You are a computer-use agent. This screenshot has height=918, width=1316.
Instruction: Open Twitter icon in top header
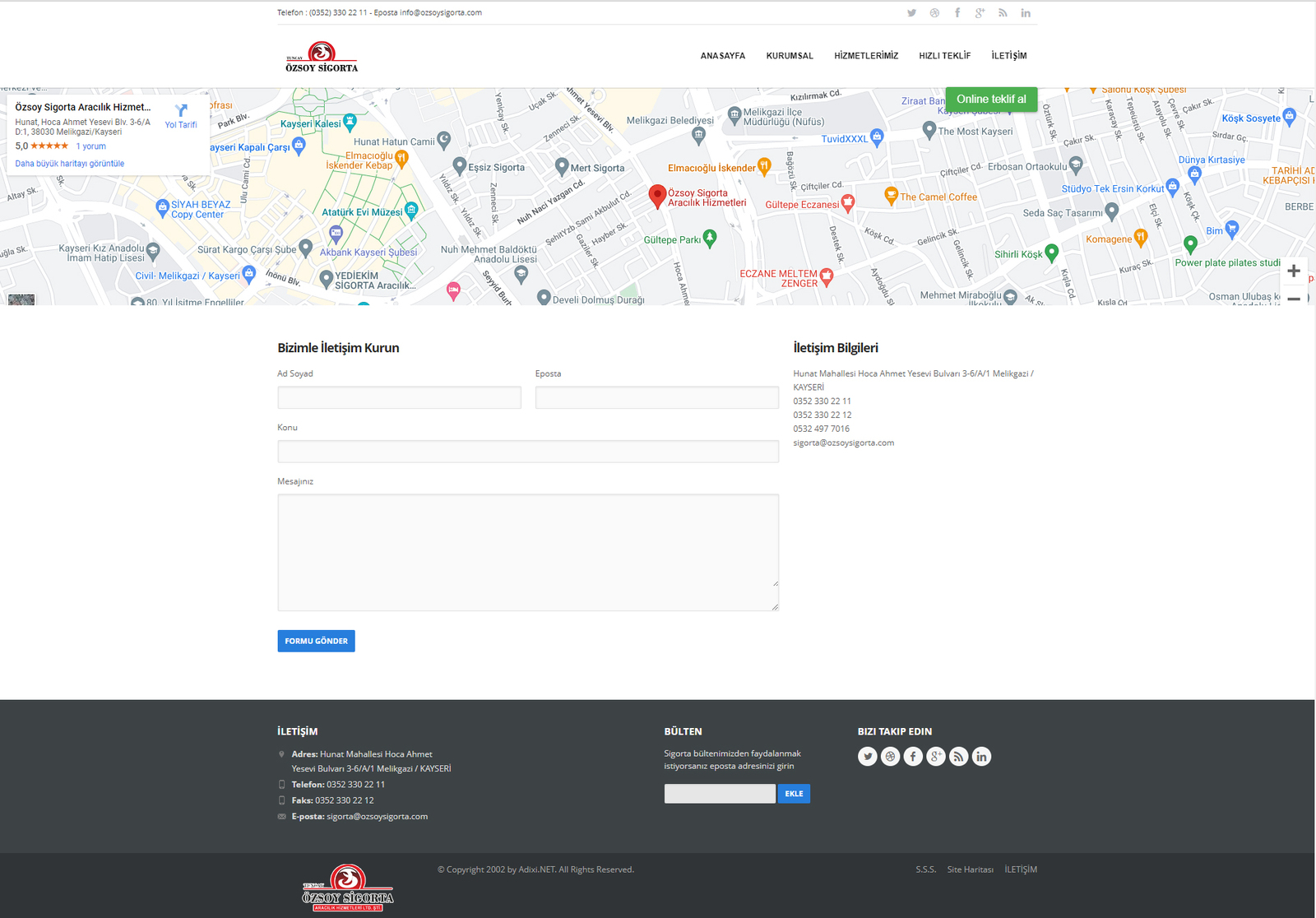pyautogui.click(x=911, y=13)
